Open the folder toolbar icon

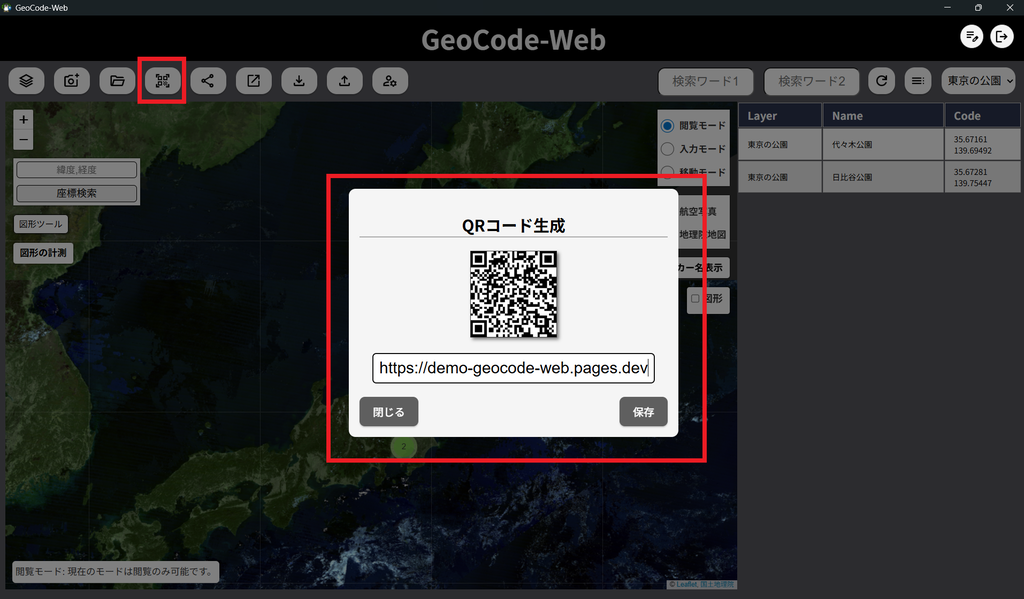[x=118, y=81]
